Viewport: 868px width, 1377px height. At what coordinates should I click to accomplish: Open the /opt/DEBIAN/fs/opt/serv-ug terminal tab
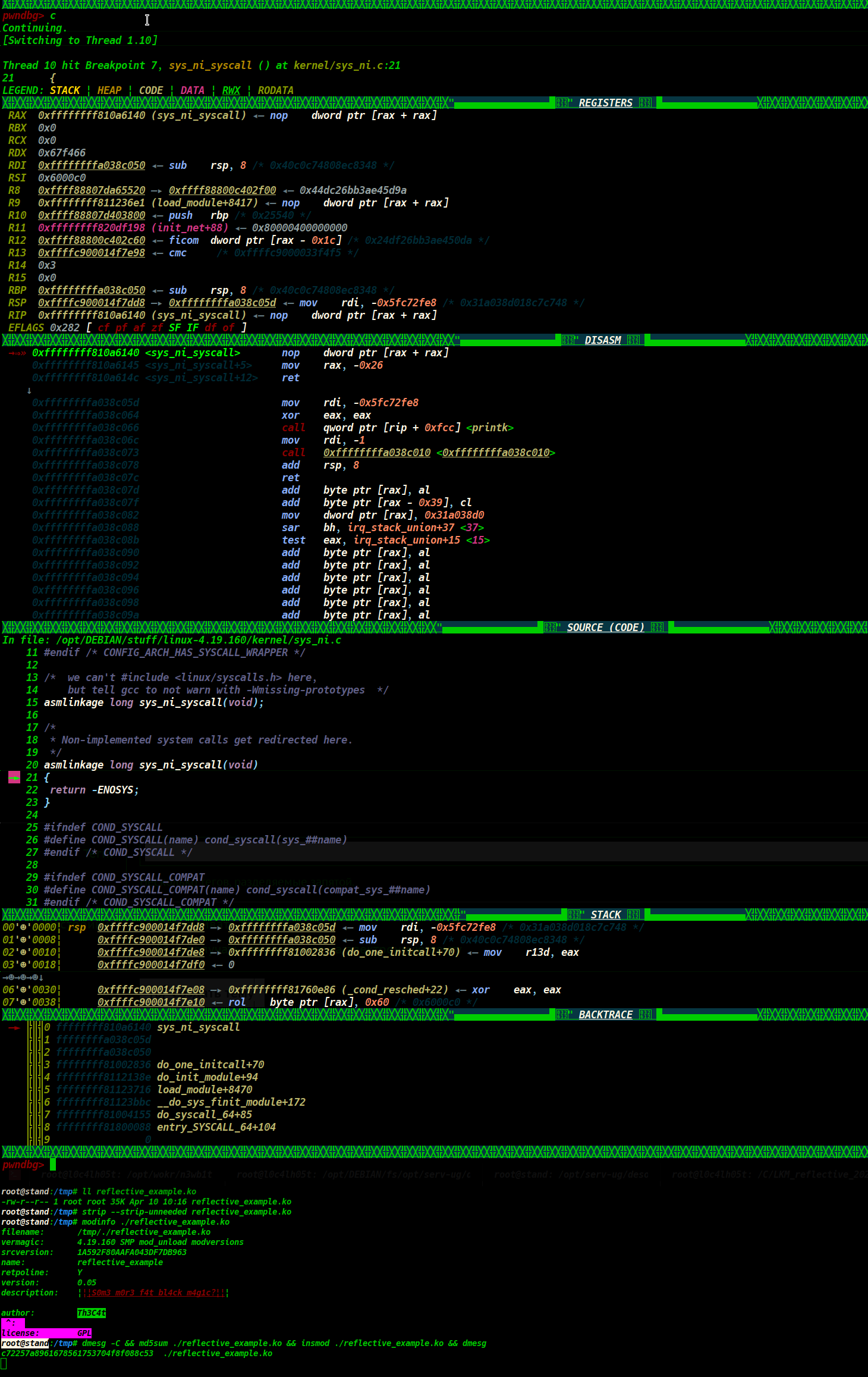pos(353,1174)
